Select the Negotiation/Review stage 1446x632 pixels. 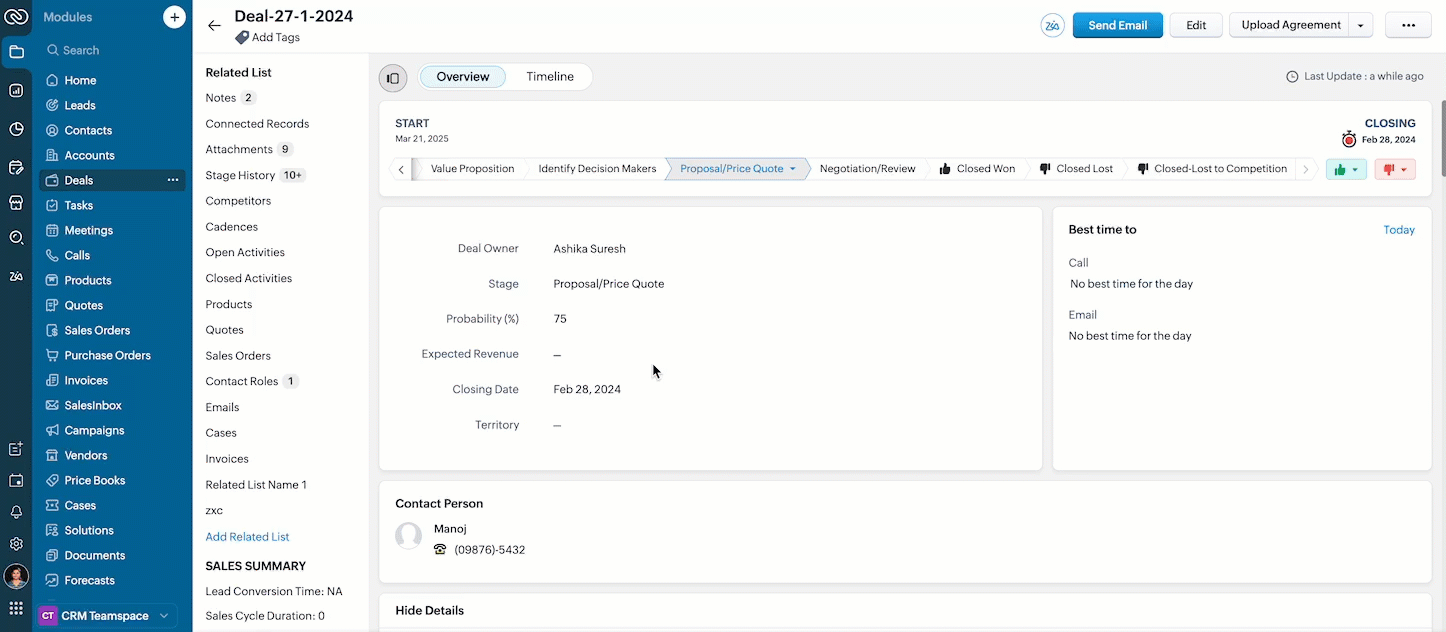[x=867, y=169]
